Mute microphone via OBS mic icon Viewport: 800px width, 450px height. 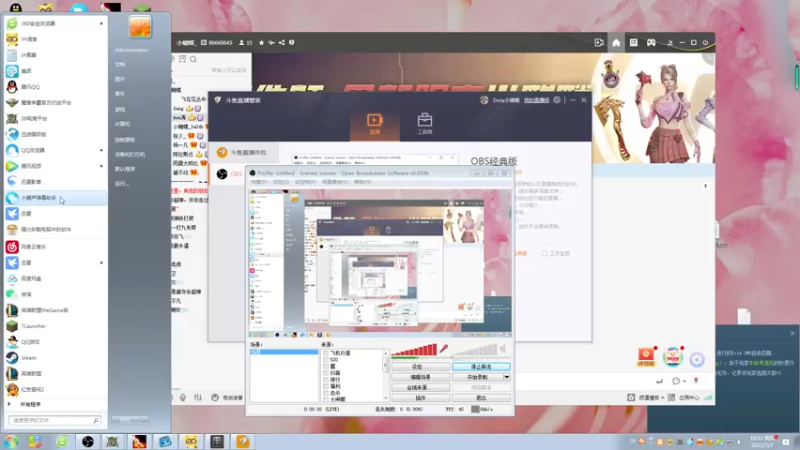[444, 349]
